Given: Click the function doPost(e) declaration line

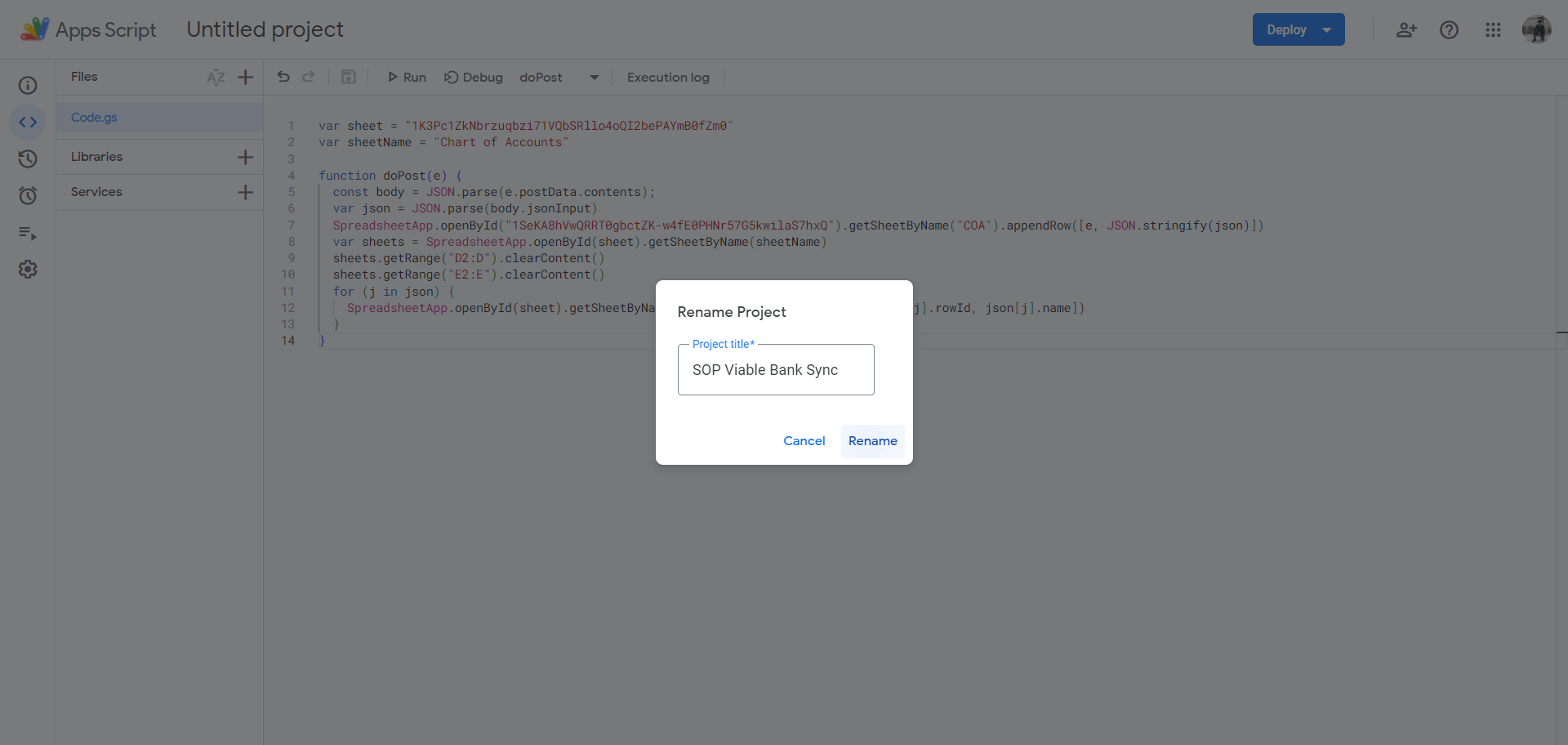Looking at the screenshot, I should (x=390, y=176).
